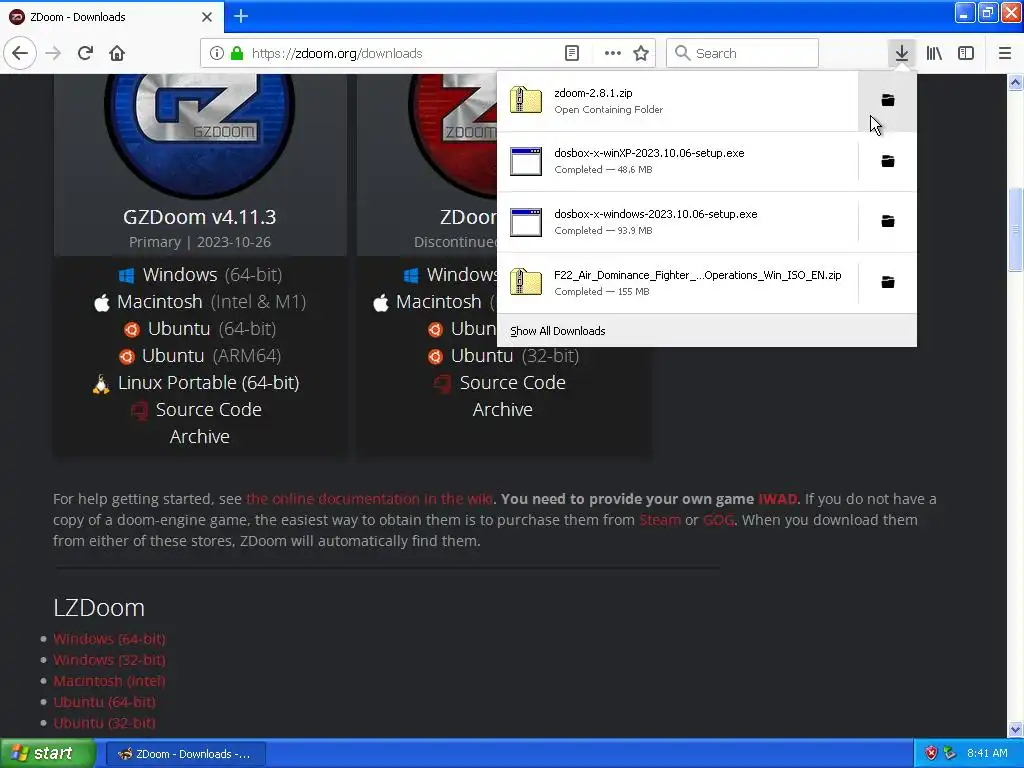Click the vertical scrollbar thumb
Screen dimensions: 1024x768
(1015, 229)
